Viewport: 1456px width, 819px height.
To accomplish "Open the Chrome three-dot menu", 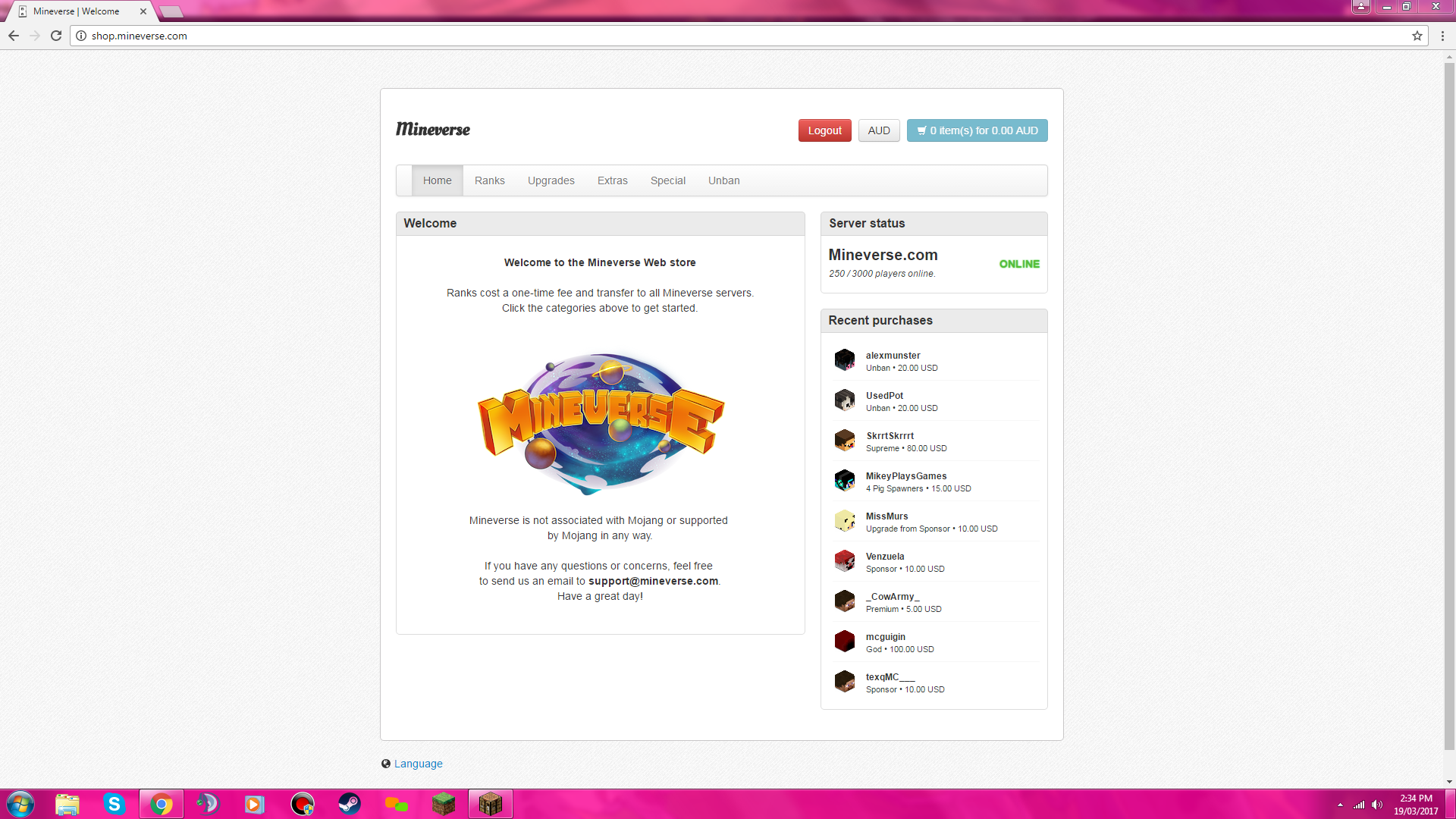I will [x=1442, y=36].
